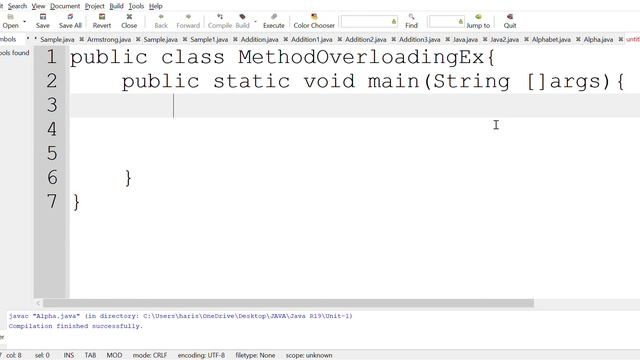640x360 pixels.
Task: Click the javac "Alpha.java" compiler message
Action: coord(180,316)
